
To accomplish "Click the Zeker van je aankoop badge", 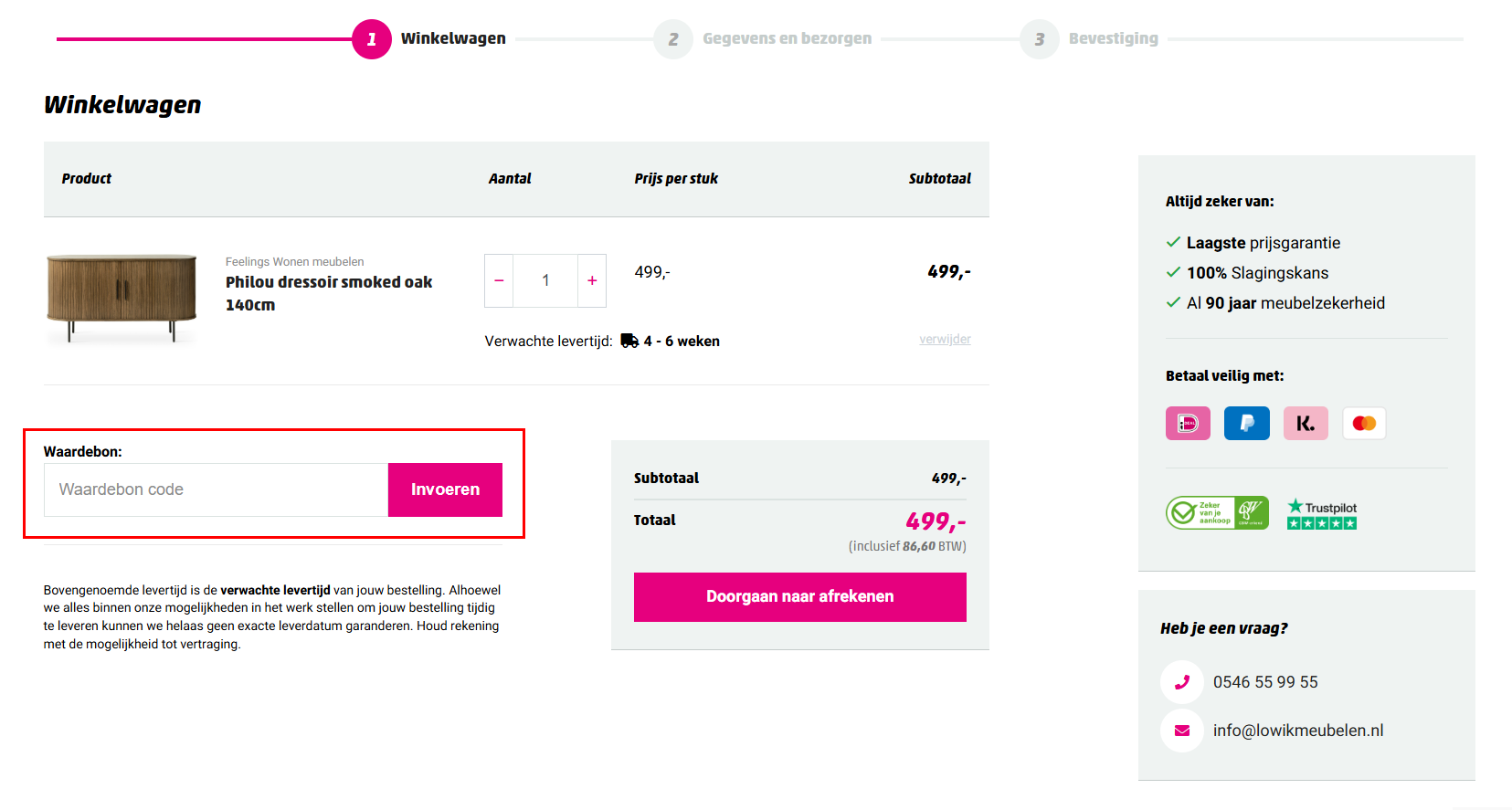I will click(x=1217, y=512).
